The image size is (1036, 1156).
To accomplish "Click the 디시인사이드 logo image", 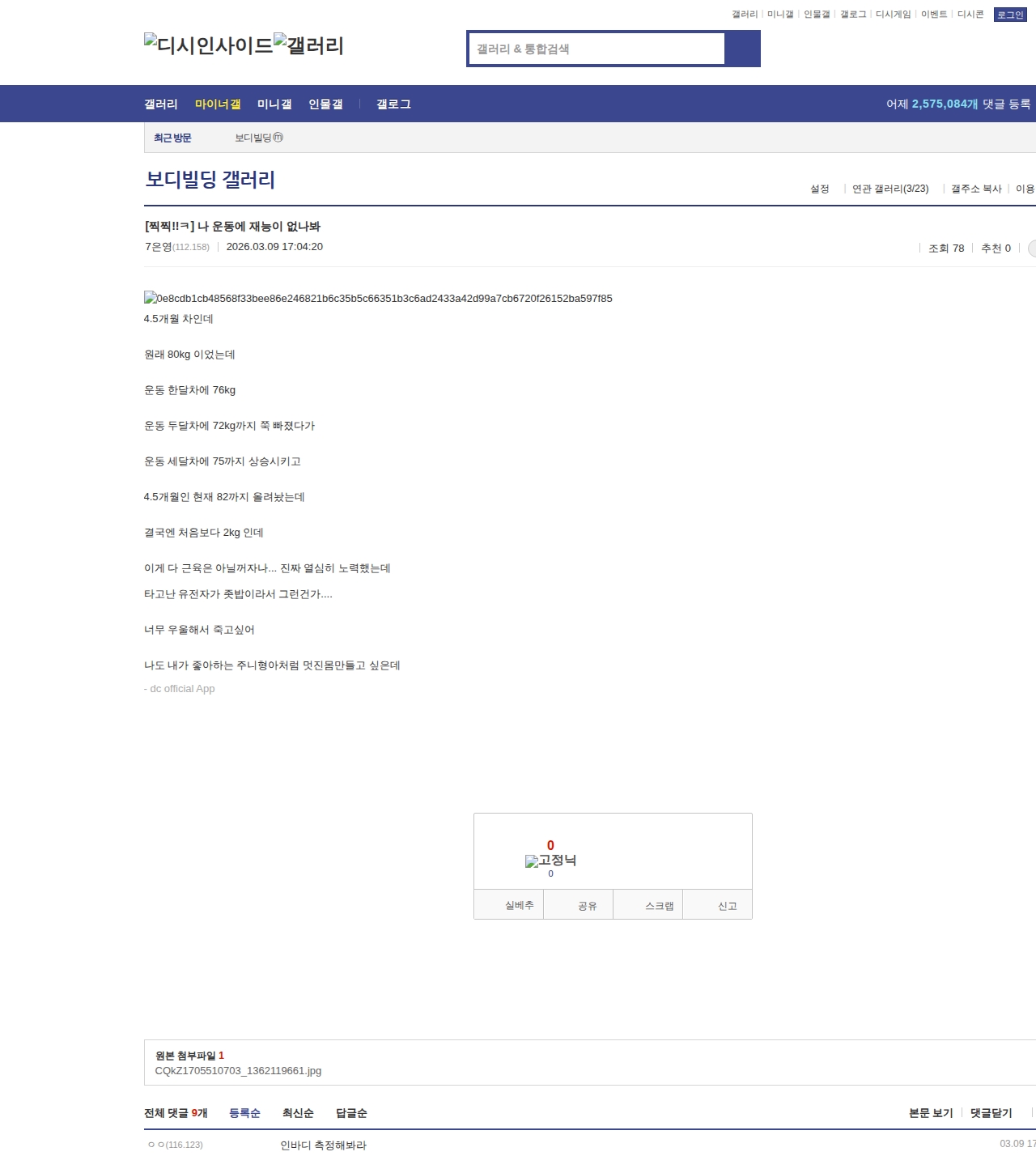I will click(208, 45).
